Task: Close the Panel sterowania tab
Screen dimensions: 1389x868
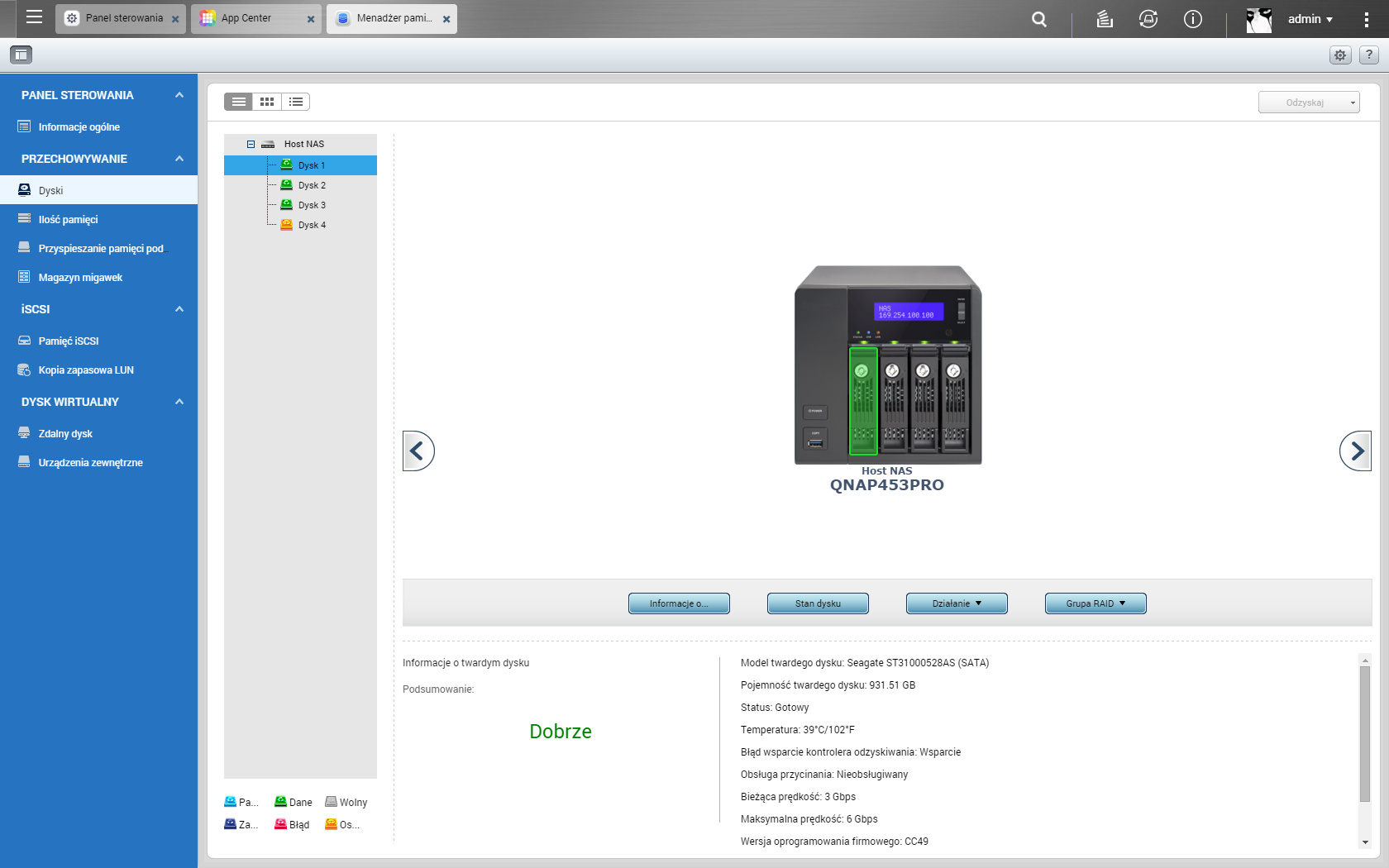Action: point(175,19)
